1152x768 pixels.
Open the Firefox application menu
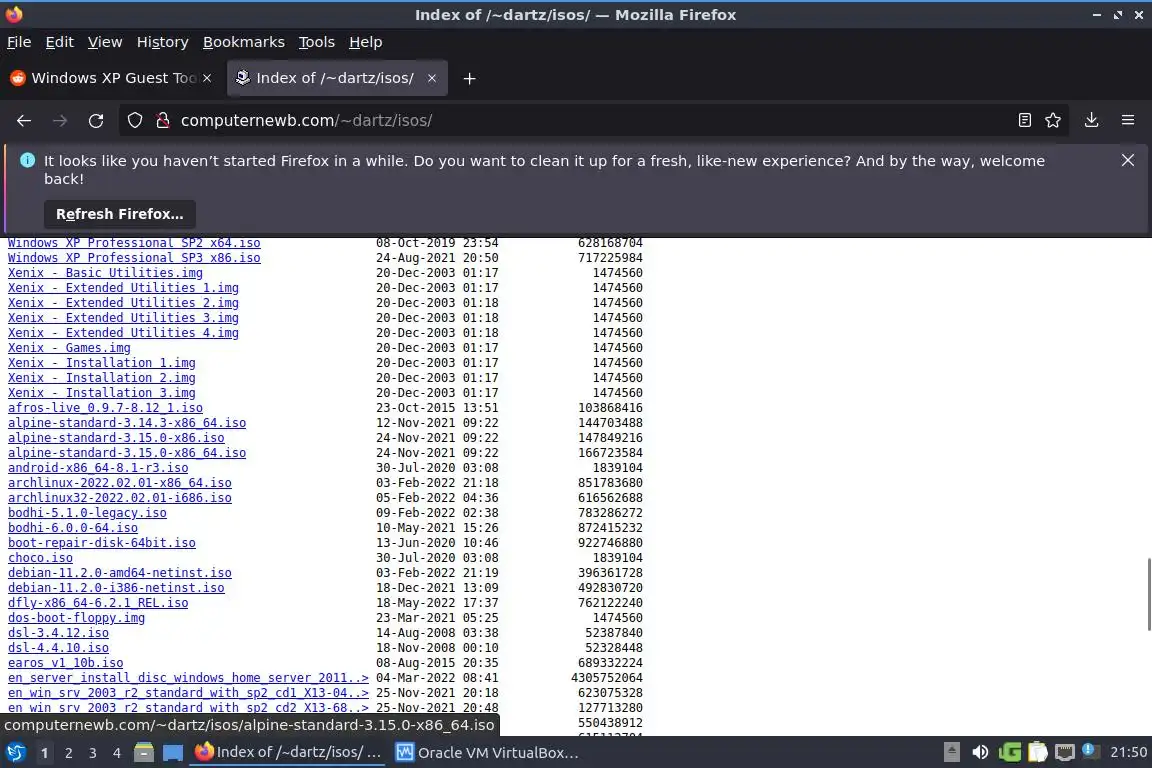(x=1128, y=121)
